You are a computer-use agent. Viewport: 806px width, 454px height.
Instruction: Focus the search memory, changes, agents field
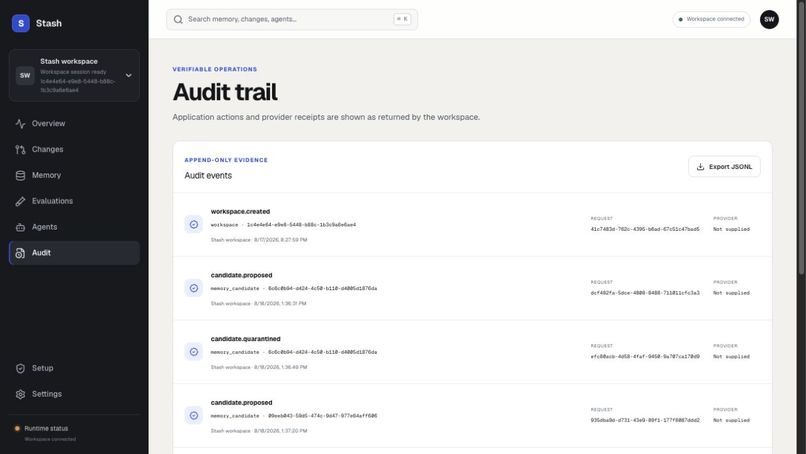(291, 20)
